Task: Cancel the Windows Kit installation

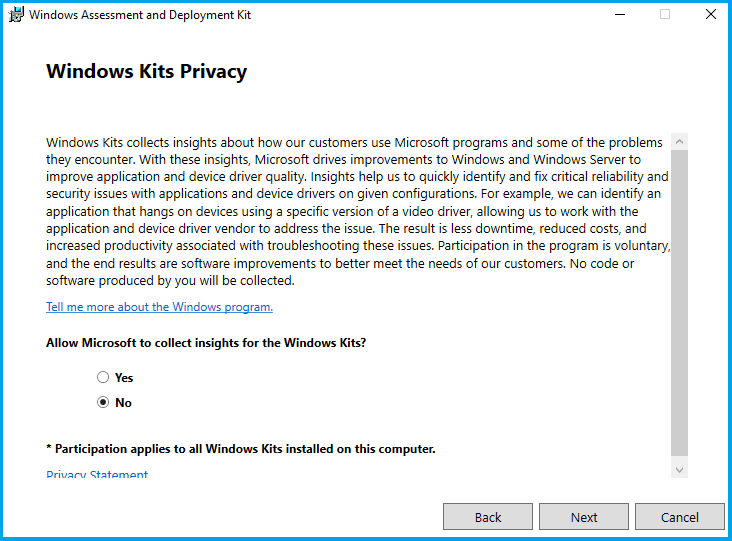Action: [x=680, y=517]
